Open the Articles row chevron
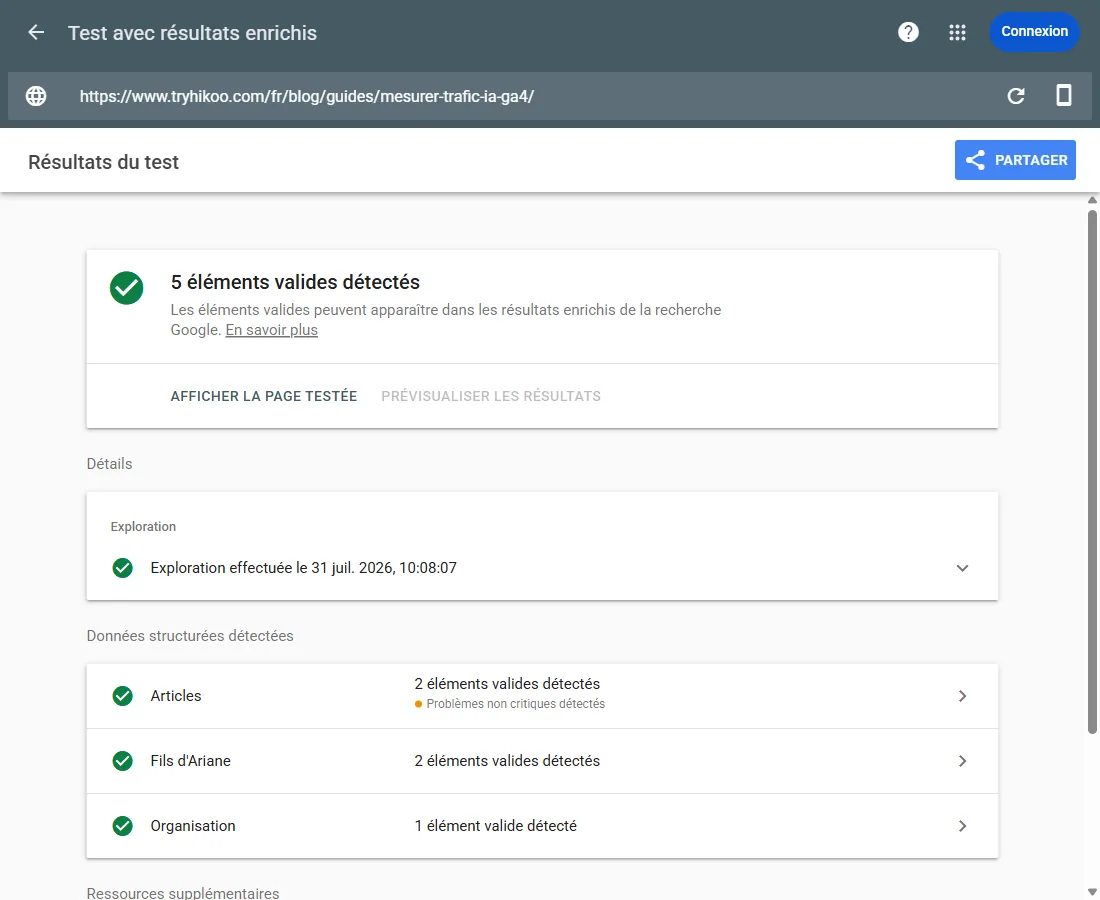This screenshot has width=1100, height=900. click(962, 696)
